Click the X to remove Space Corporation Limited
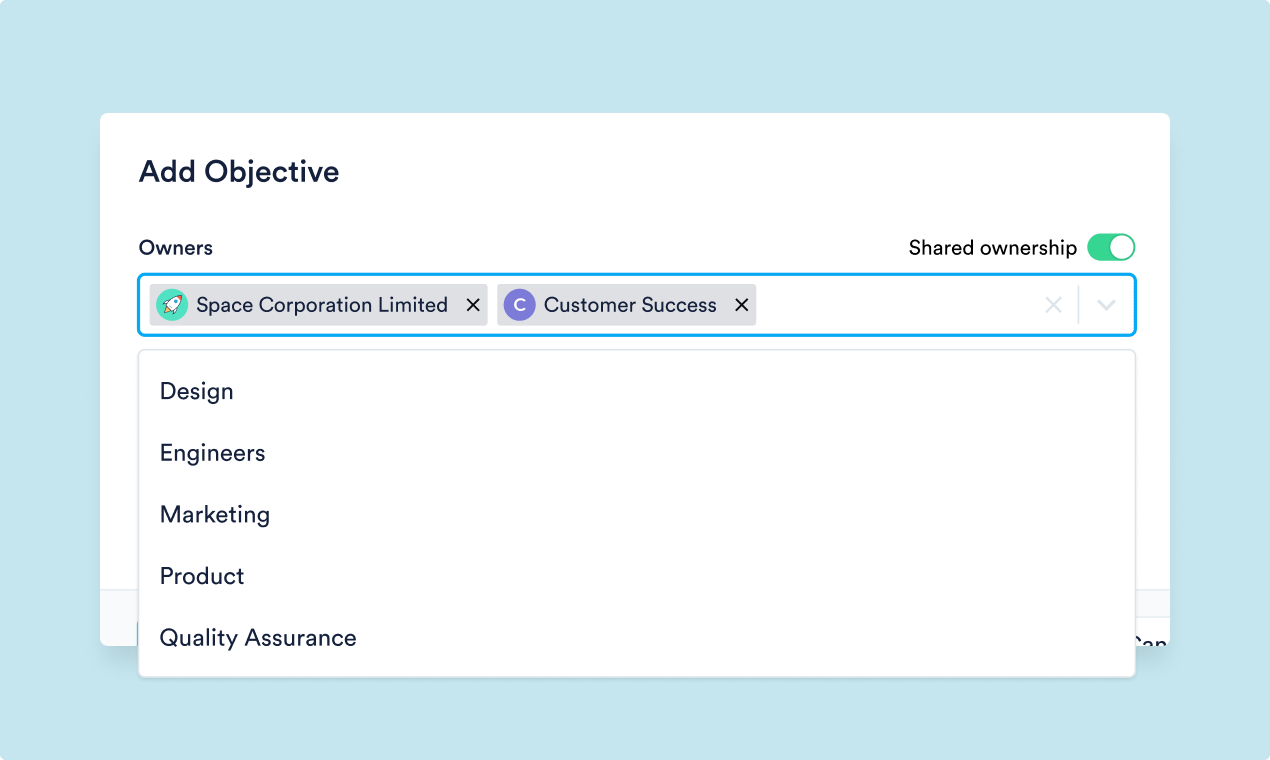The image size is (1270, 760). coord(472,305)
